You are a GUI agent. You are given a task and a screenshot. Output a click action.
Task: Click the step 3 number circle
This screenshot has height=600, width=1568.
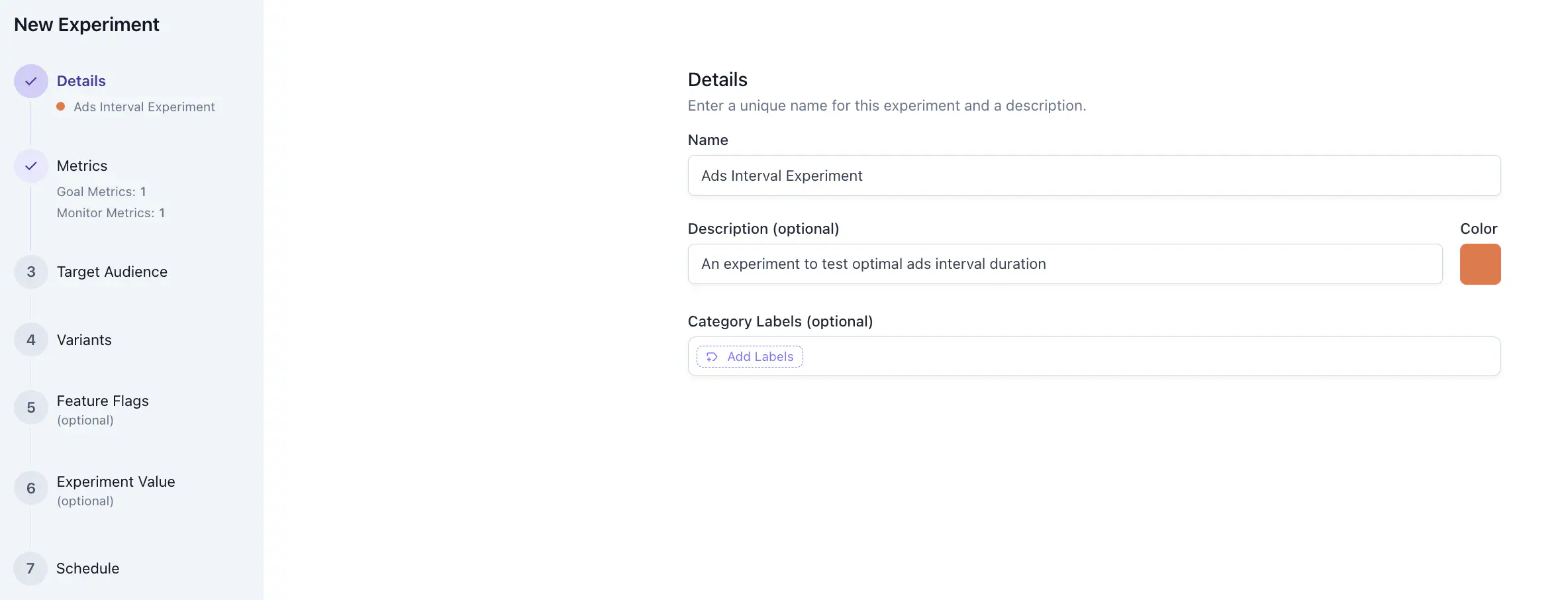point(30,272)
